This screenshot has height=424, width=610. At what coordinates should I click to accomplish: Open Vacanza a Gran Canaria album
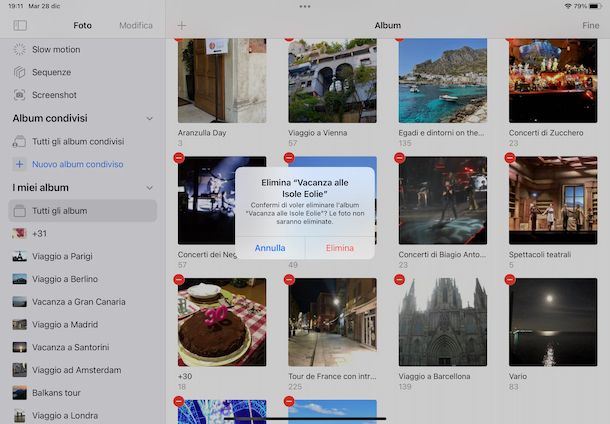tap(82, 302)
